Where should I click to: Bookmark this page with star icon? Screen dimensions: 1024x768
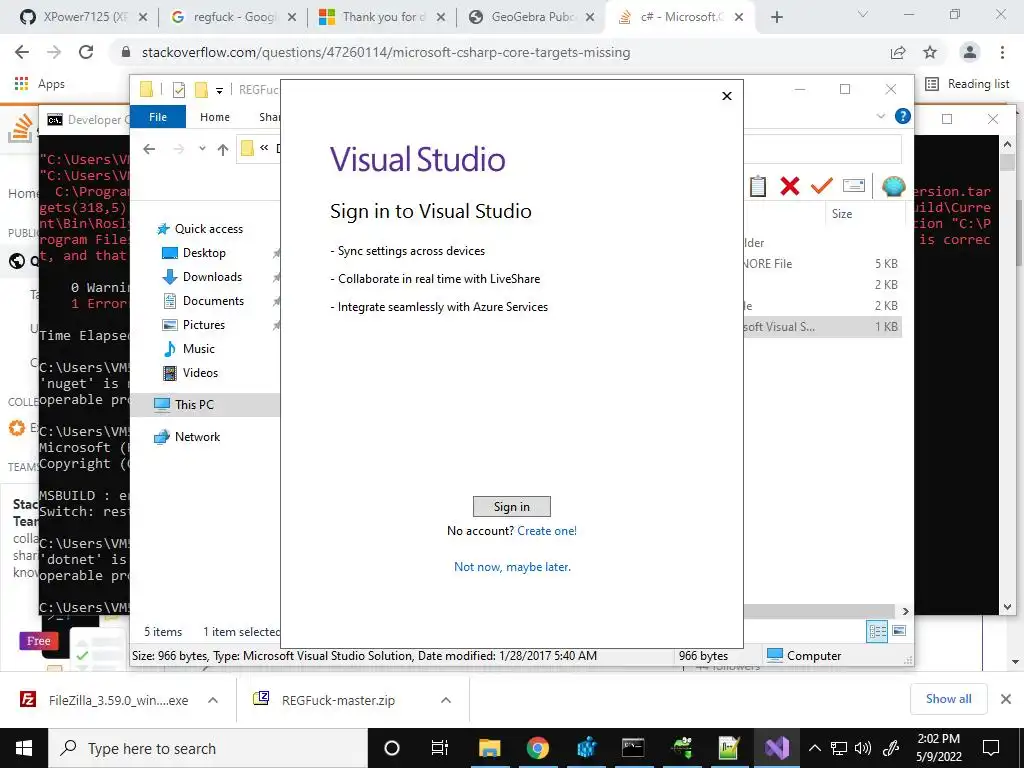(x=930, y=53)
